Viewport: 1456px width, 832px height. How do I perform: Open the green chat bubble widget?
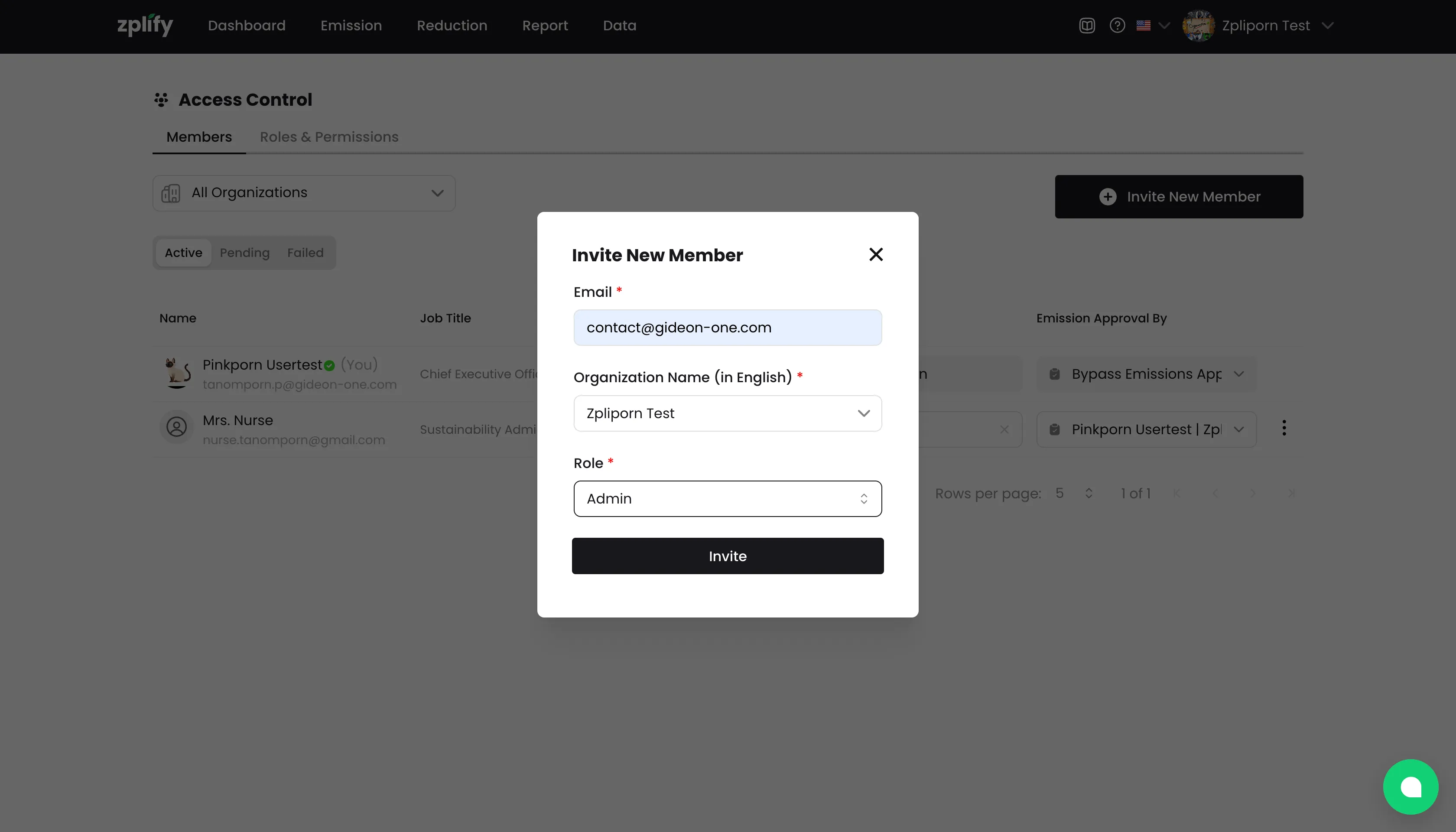coord(1410,786)
